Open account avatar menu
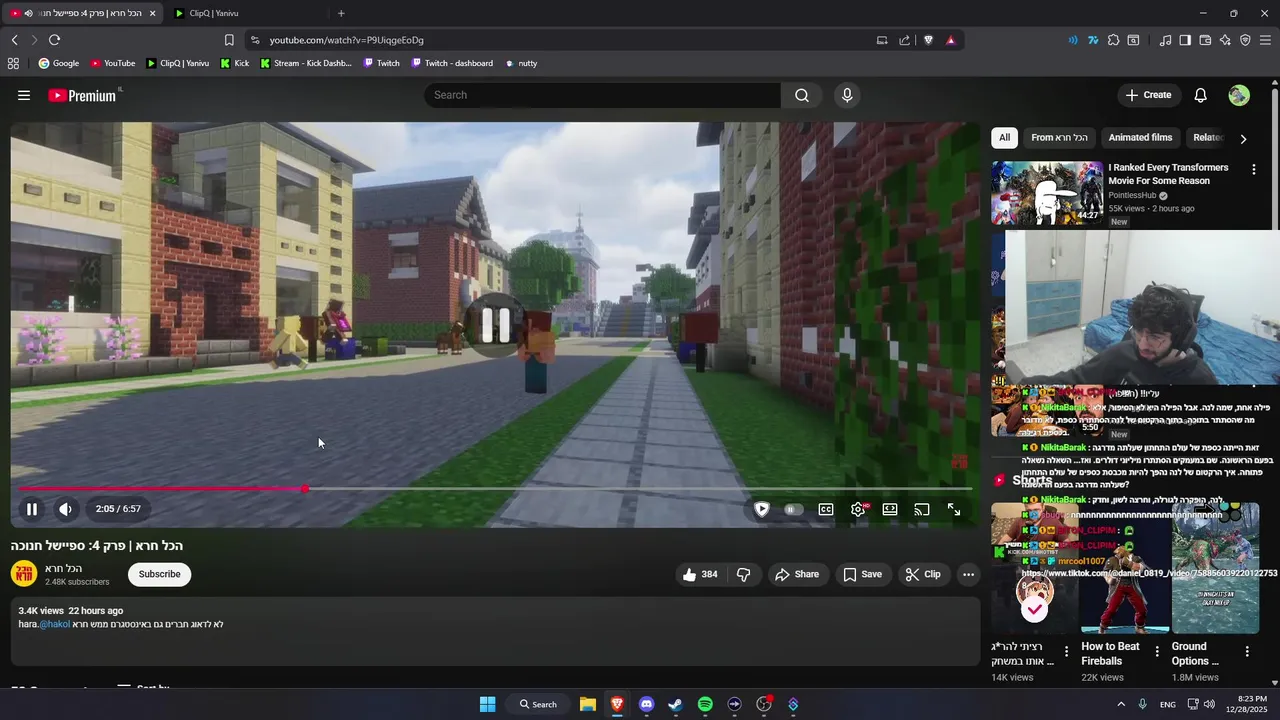1280x720 pixels. (x=1239, y=95)
